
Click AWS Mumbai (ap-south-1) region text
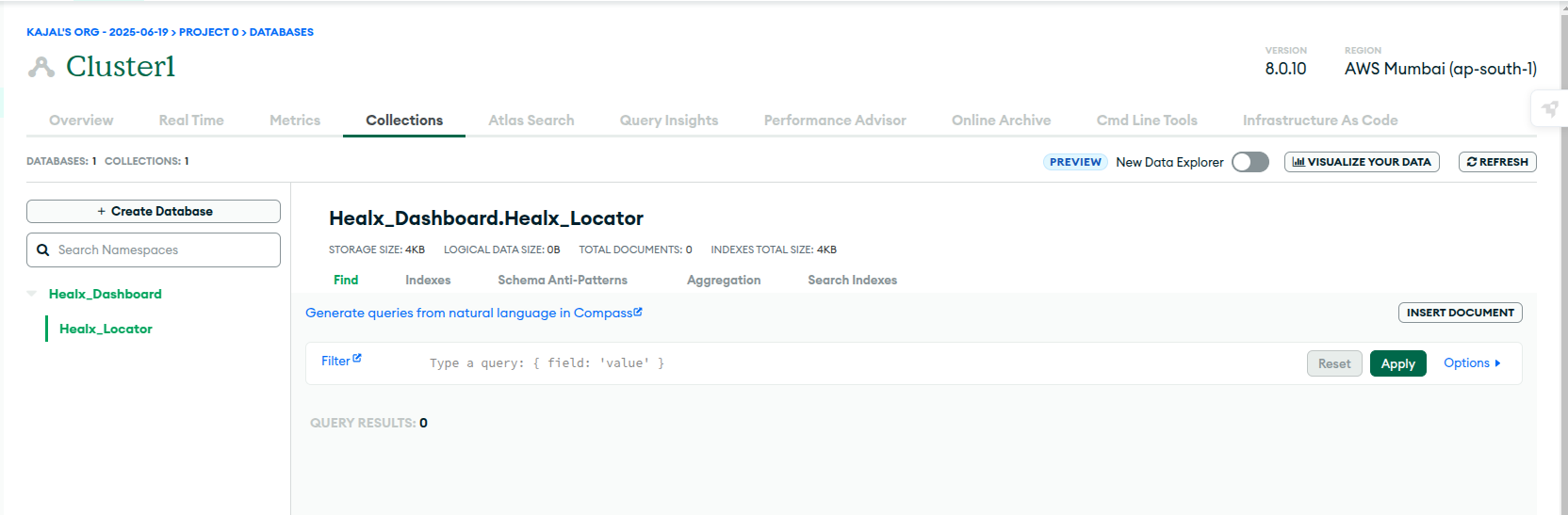(x=1441, y=69)
